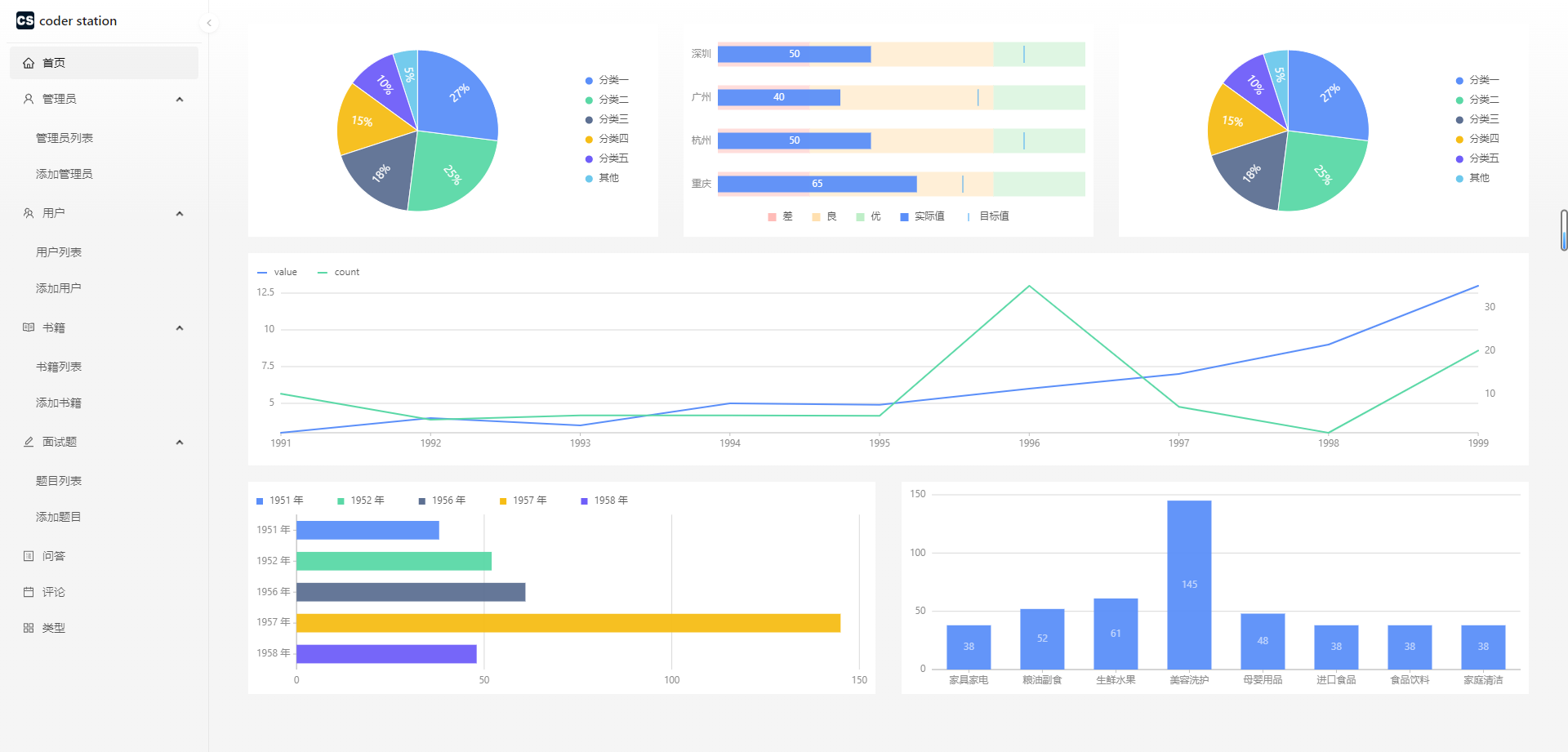
Task: Collapse the 书籍 submenu chevron
Action: 180,328
